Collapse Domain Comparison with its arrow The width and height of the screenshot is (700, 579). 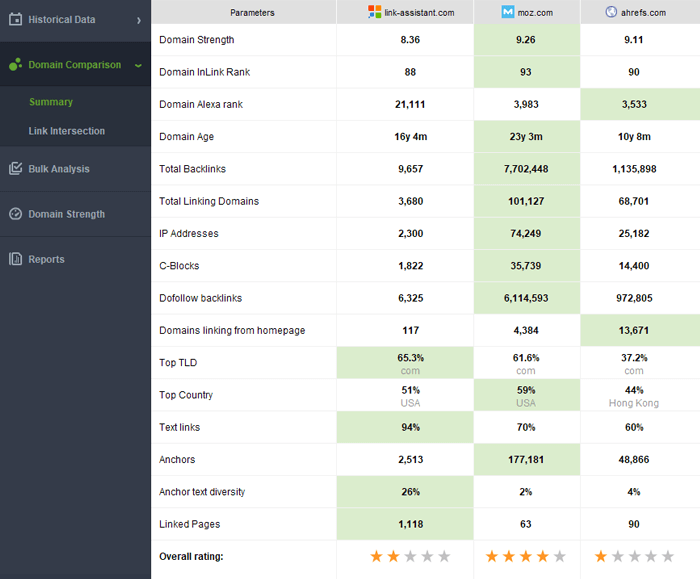(138, 66)
